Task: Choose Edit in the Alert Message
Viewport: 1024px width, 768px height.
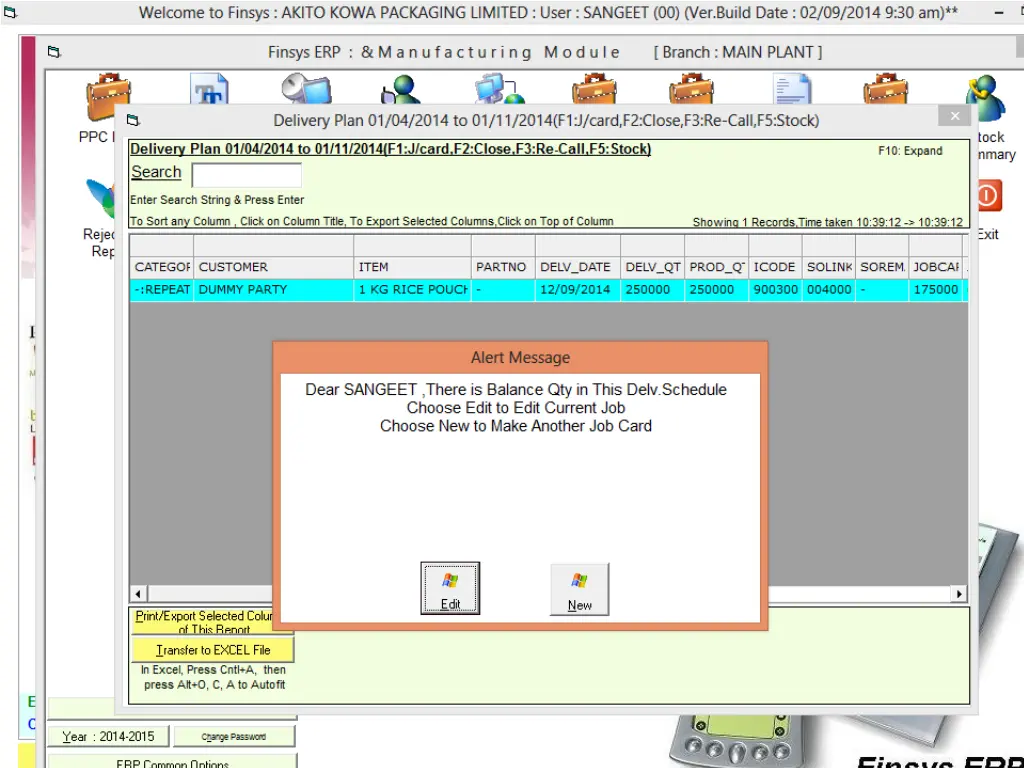Action: pyautogui.click(x=450, y=588)
